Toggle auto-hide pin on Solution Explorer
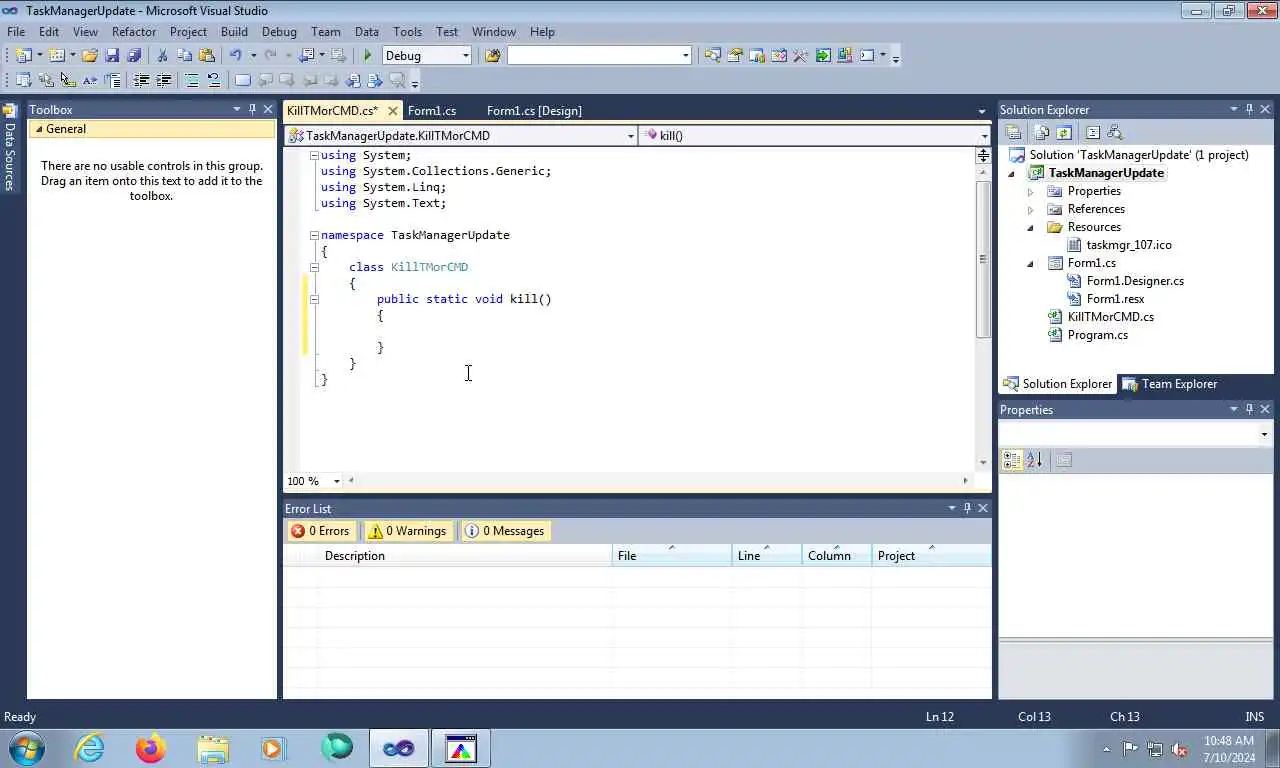The height and width of the screenshot is (768, 1280). [1249, 109]
